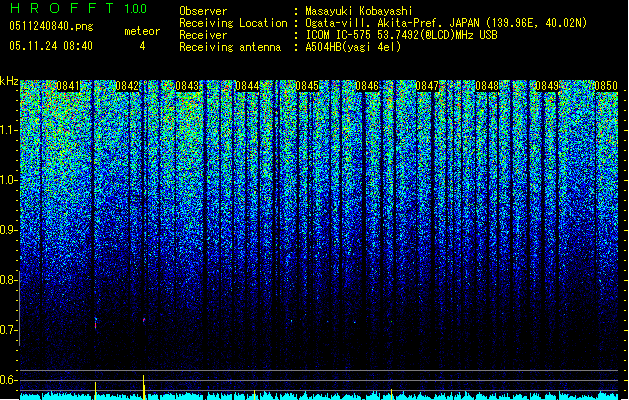Click the 0.6 frequency axis label
Screen dimensions: 629x400
tap(8, 380)
